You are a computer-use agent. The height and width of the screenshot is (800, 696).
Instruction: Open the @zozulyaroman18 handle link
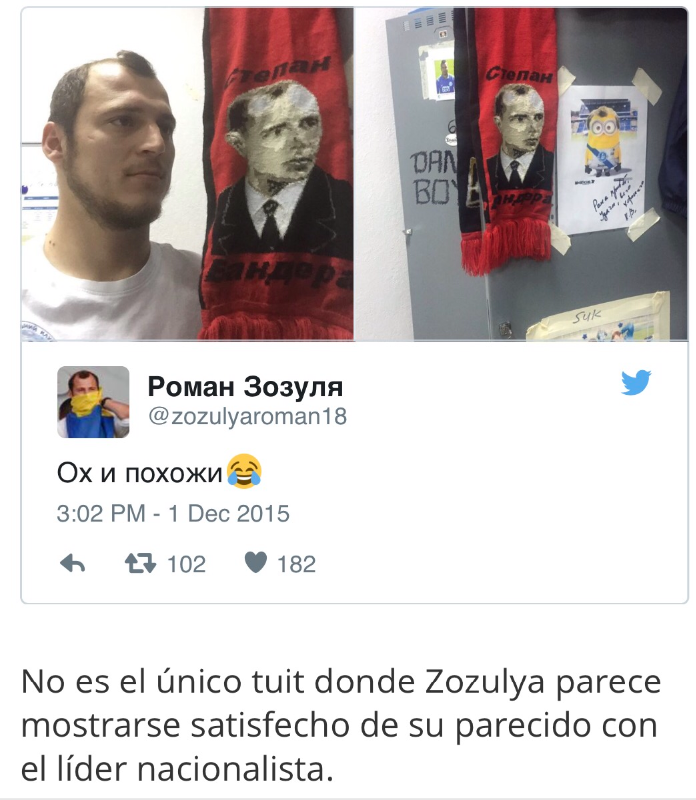[x=247, y=416]
